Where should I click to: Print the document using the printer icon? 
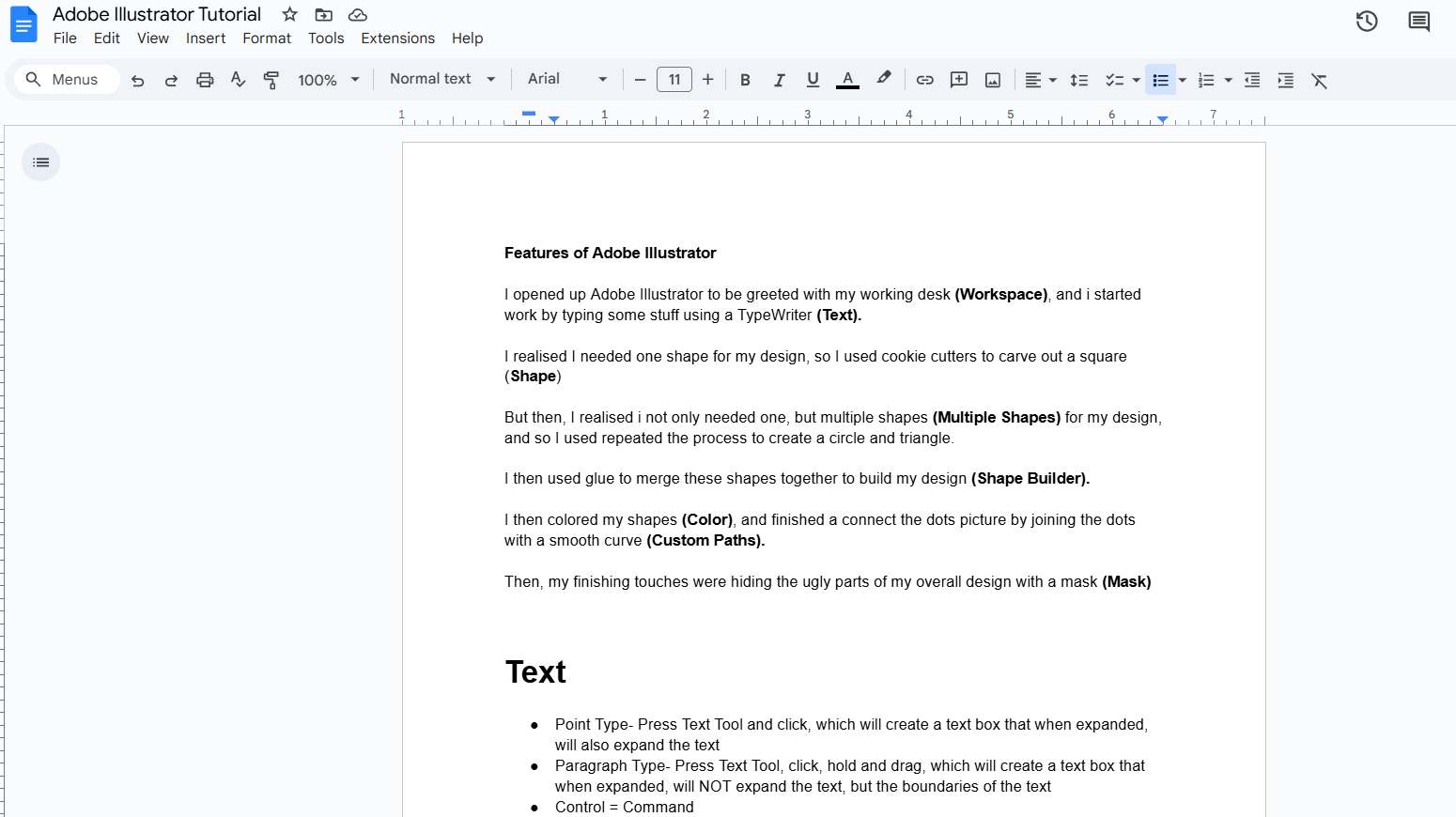click(x=205, y=81)
